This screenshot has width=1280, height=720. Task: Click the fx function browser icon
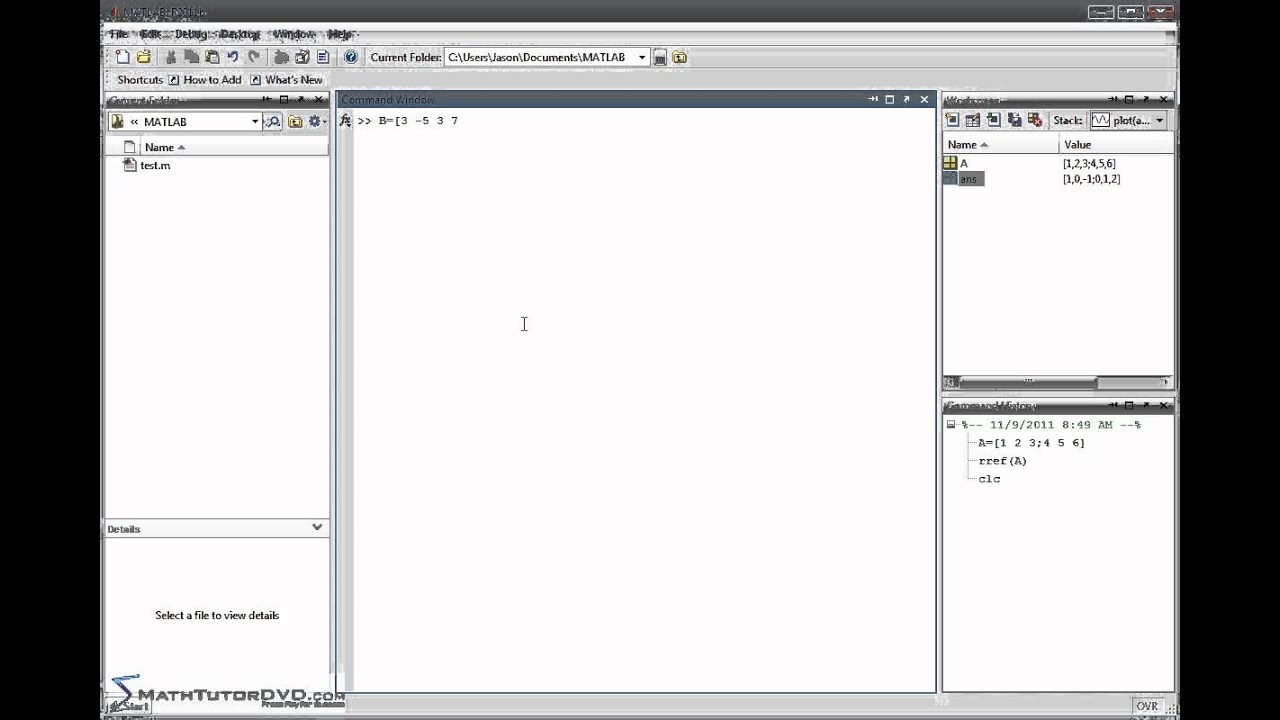tap(345, 121)
